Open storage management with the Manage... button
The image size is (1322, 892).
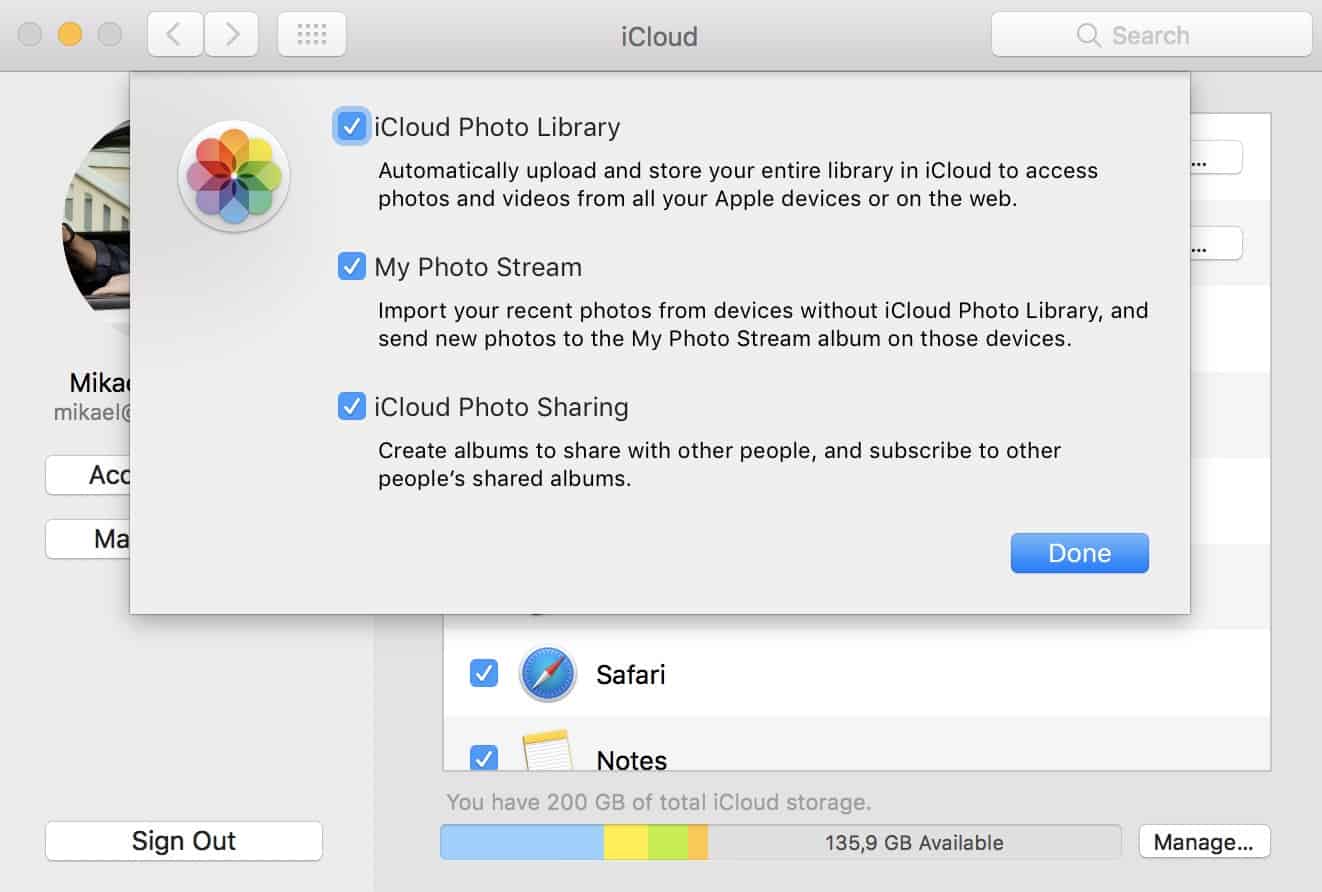pos(1204,842)
